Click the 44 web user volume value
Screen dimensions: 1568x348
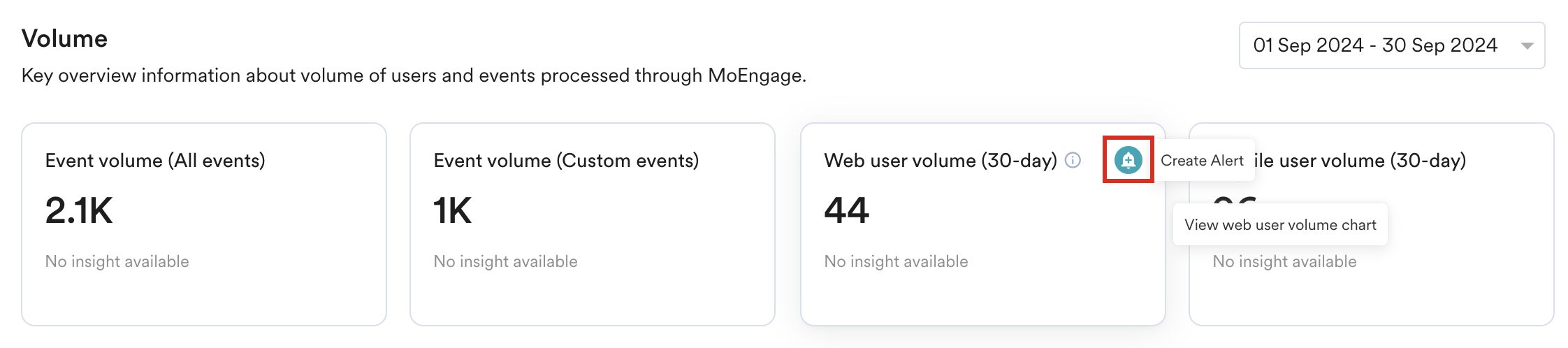click(846, 210)
